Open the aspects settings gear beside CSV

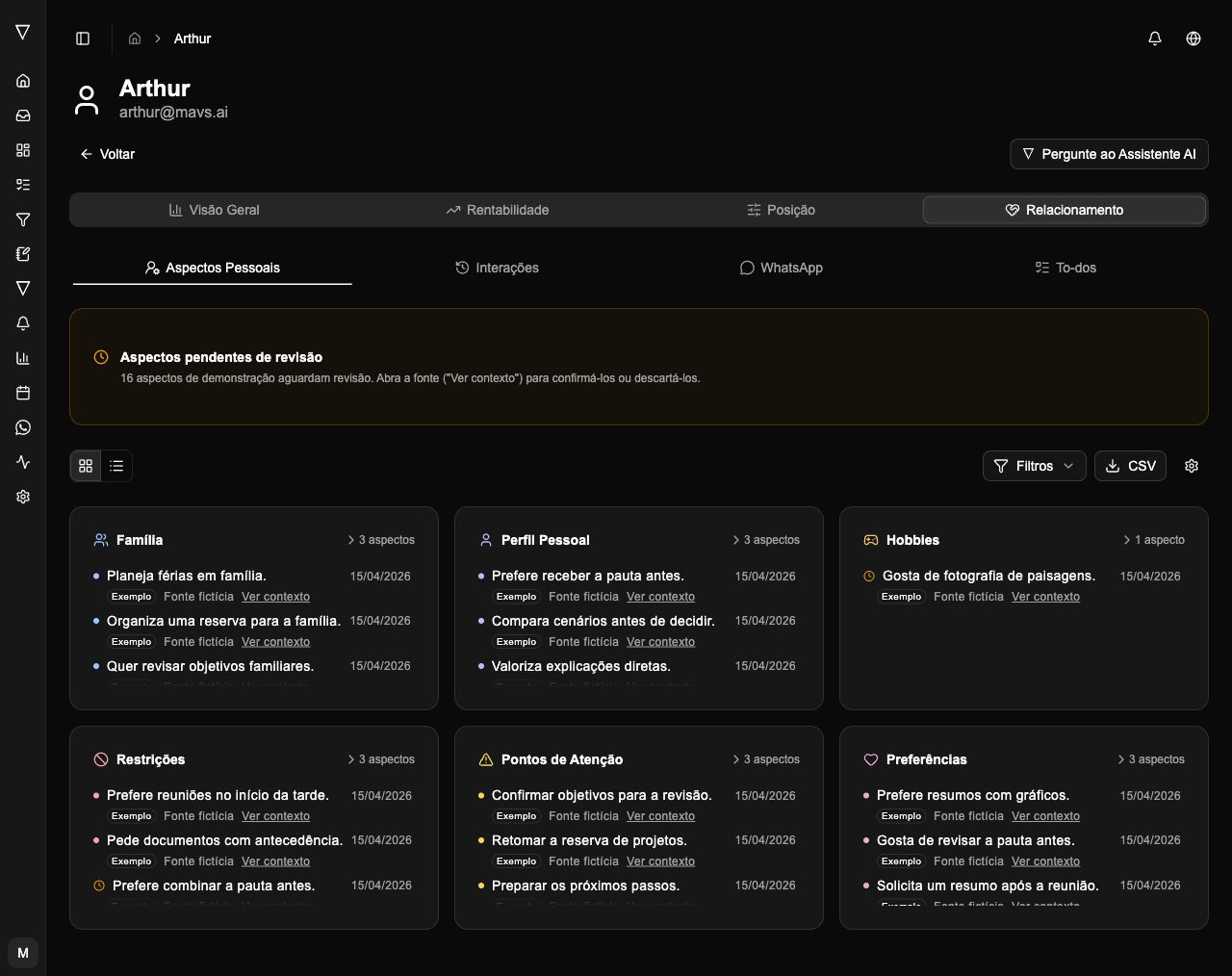pyautogui.click(x=1192, y=466)
